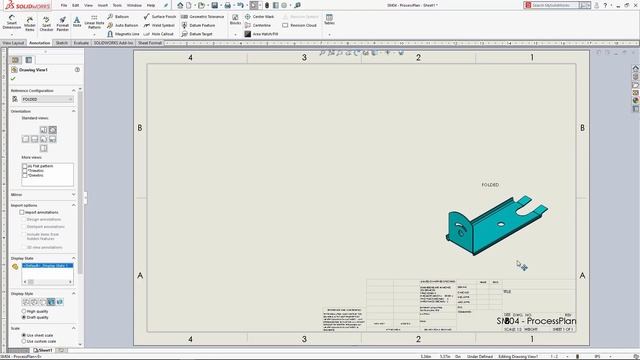
Task: Collapse the Orientation section
Action: [x=73, y=111]
